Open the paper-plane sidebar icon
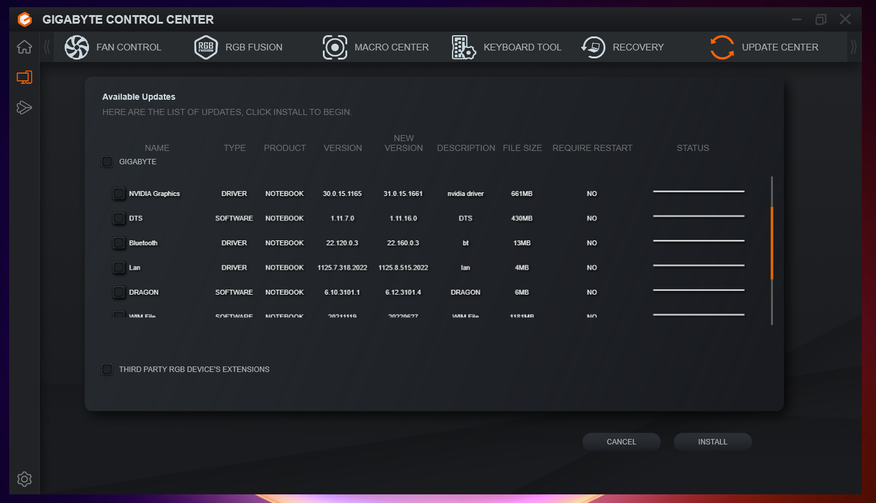 [x=24, y=107]
